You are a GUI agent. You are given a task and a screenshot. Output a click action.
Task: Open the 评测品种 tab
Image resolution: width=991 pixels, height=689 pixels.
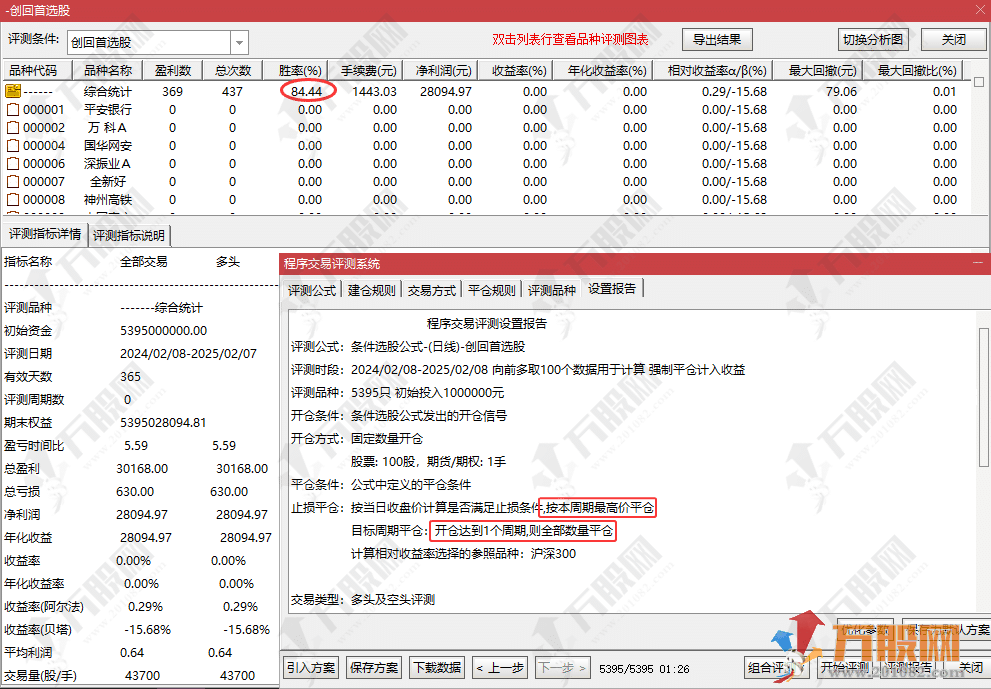pos(552,290)
